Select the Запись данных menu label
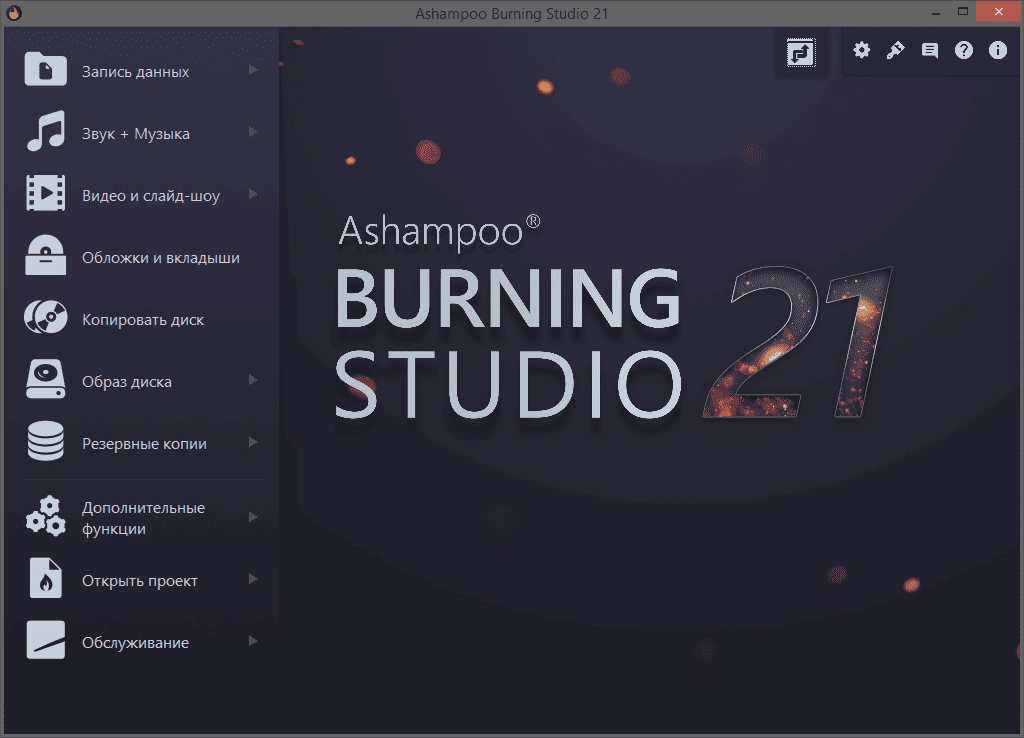 coord(135,72)
